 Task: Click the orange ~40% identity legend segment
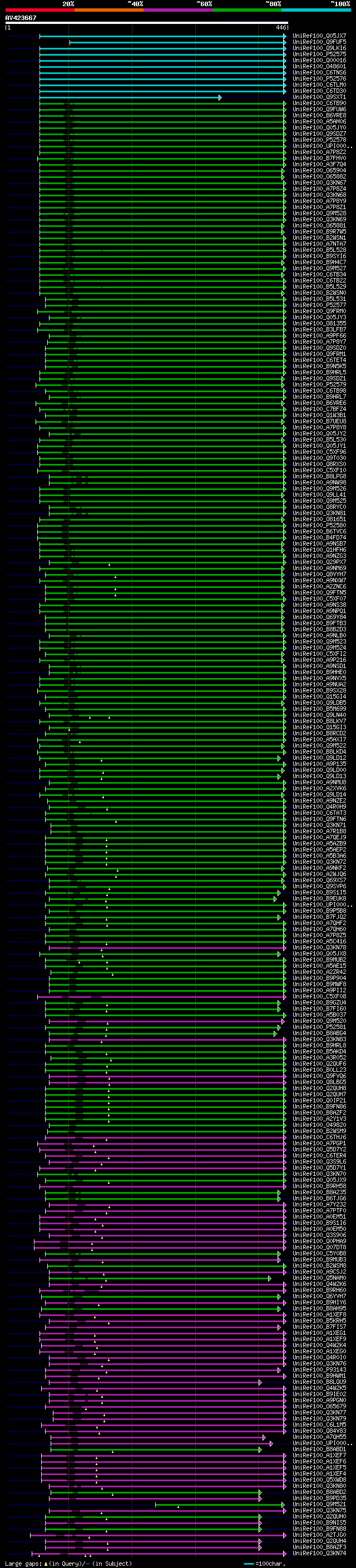tap(109, 10)
